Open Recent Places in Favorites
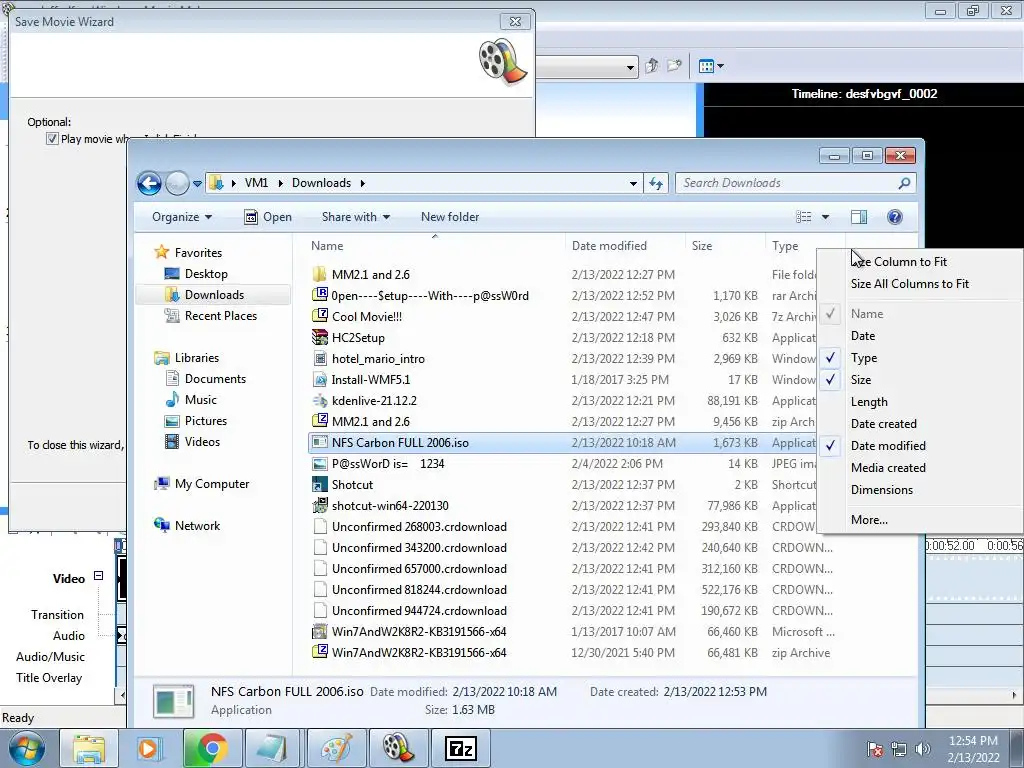 [x=221, y=315]
